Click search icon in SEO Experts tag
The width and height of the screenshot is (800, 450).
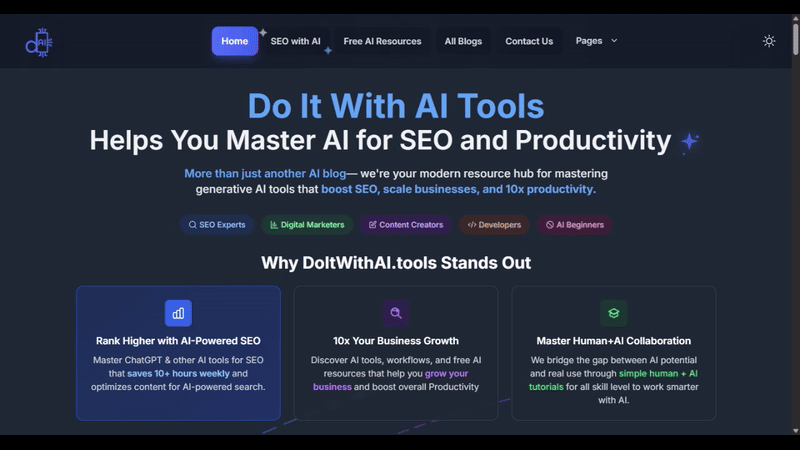(x=192, y=224)
